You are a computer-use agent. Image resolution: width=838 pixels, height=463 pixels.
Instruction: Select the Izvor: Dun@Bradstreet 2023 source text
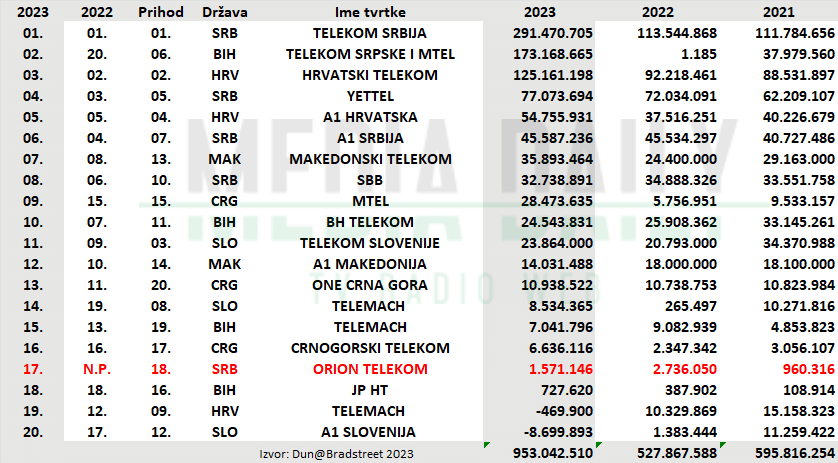(336, 454)
